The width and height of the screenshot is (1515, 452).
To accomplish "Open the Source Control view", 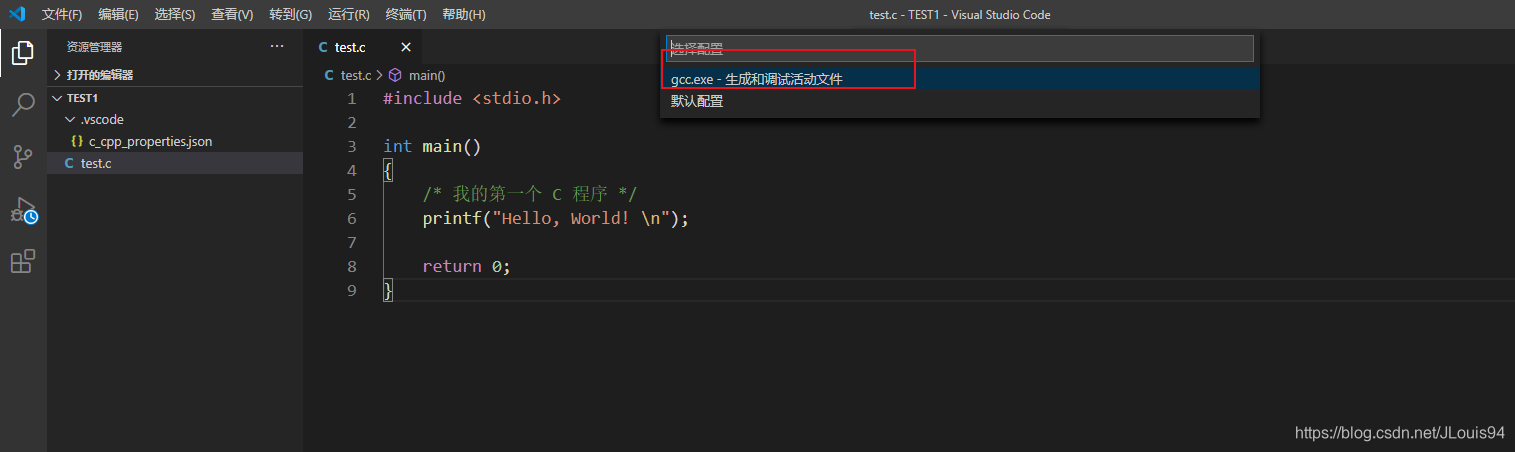I will (23, 157).
